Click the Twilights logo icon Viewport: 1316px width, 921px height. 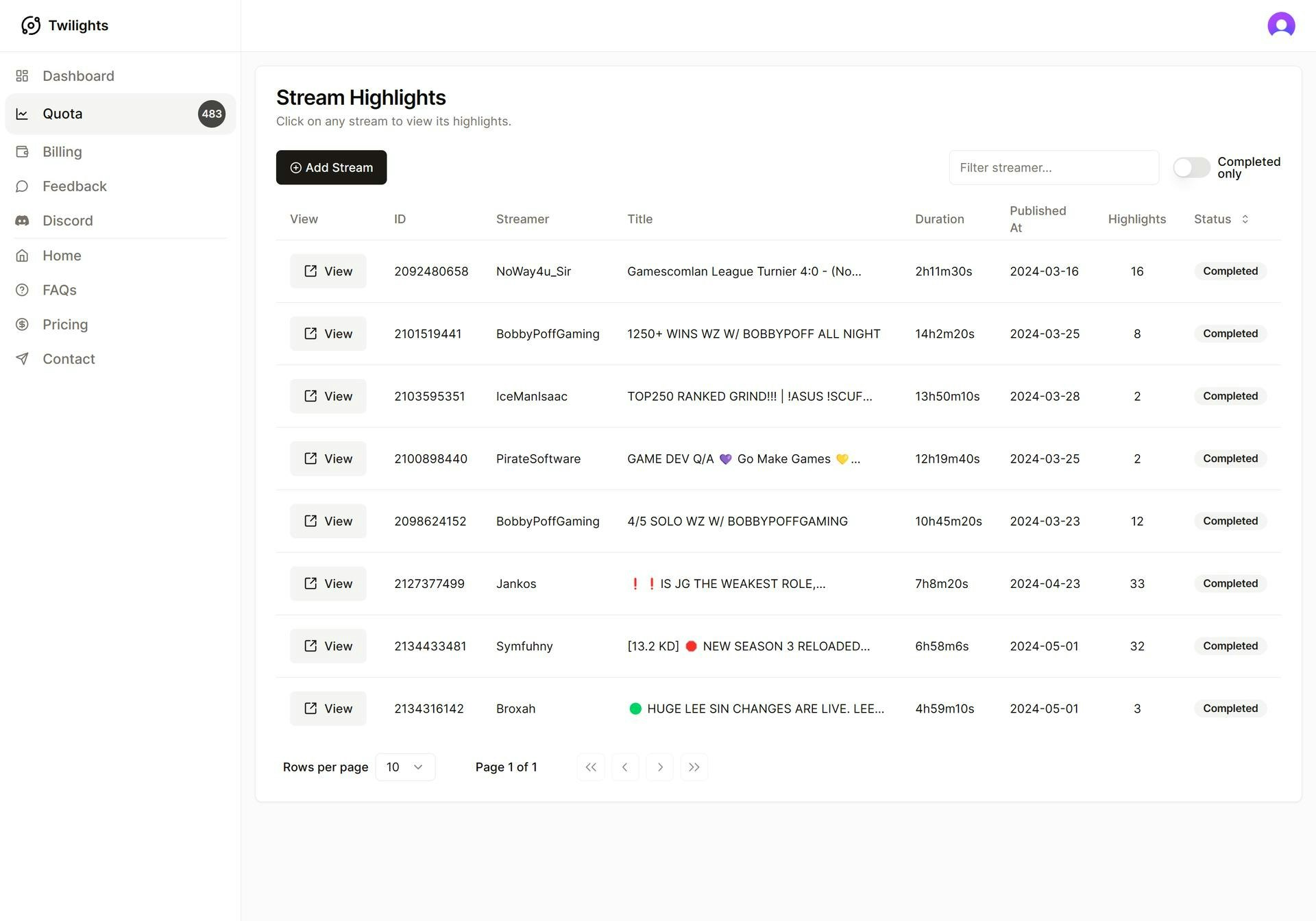pyautogui.click(x=31, y=25)
